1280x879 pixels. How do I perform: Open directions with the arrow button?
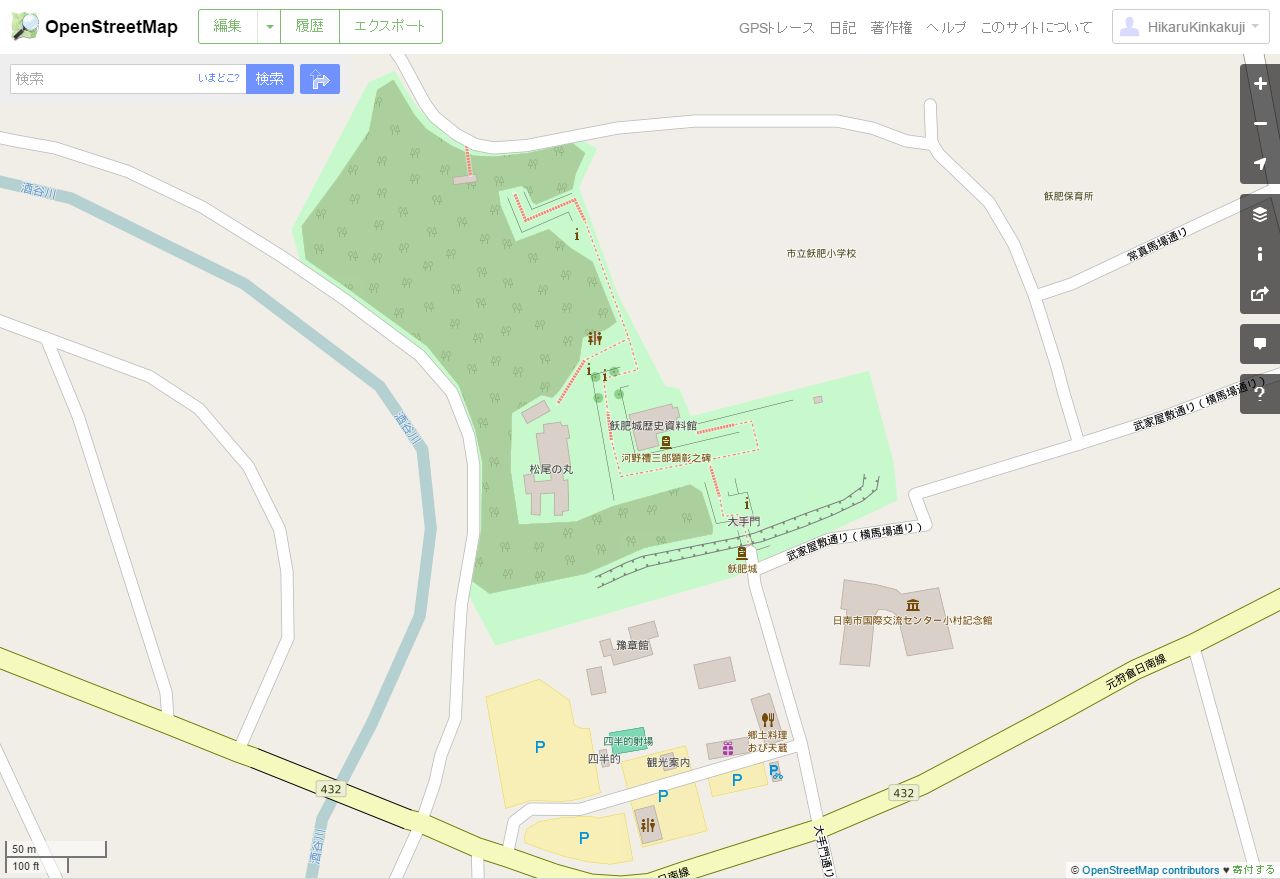320,79
